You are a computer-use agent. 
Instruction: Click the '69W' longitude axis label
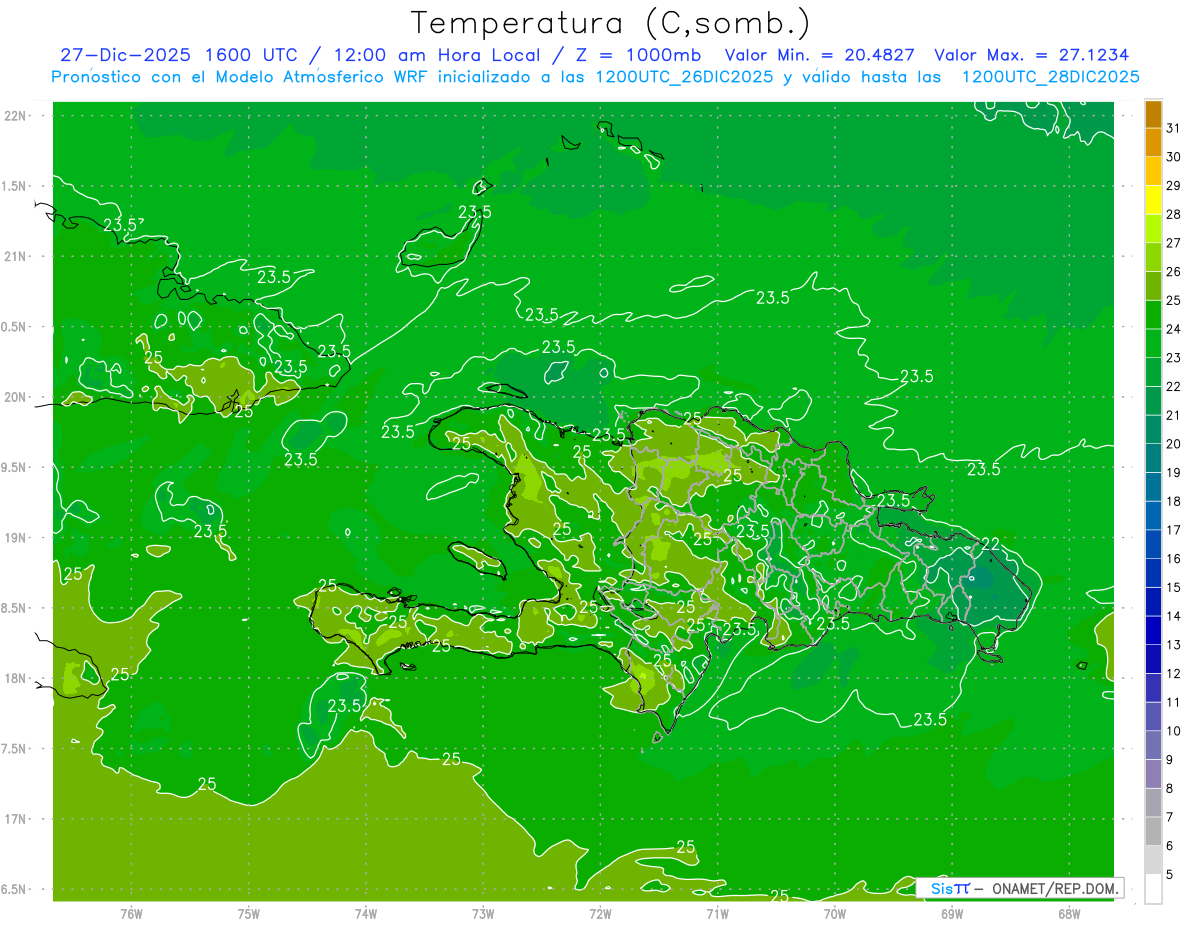(x=952, y=913)
